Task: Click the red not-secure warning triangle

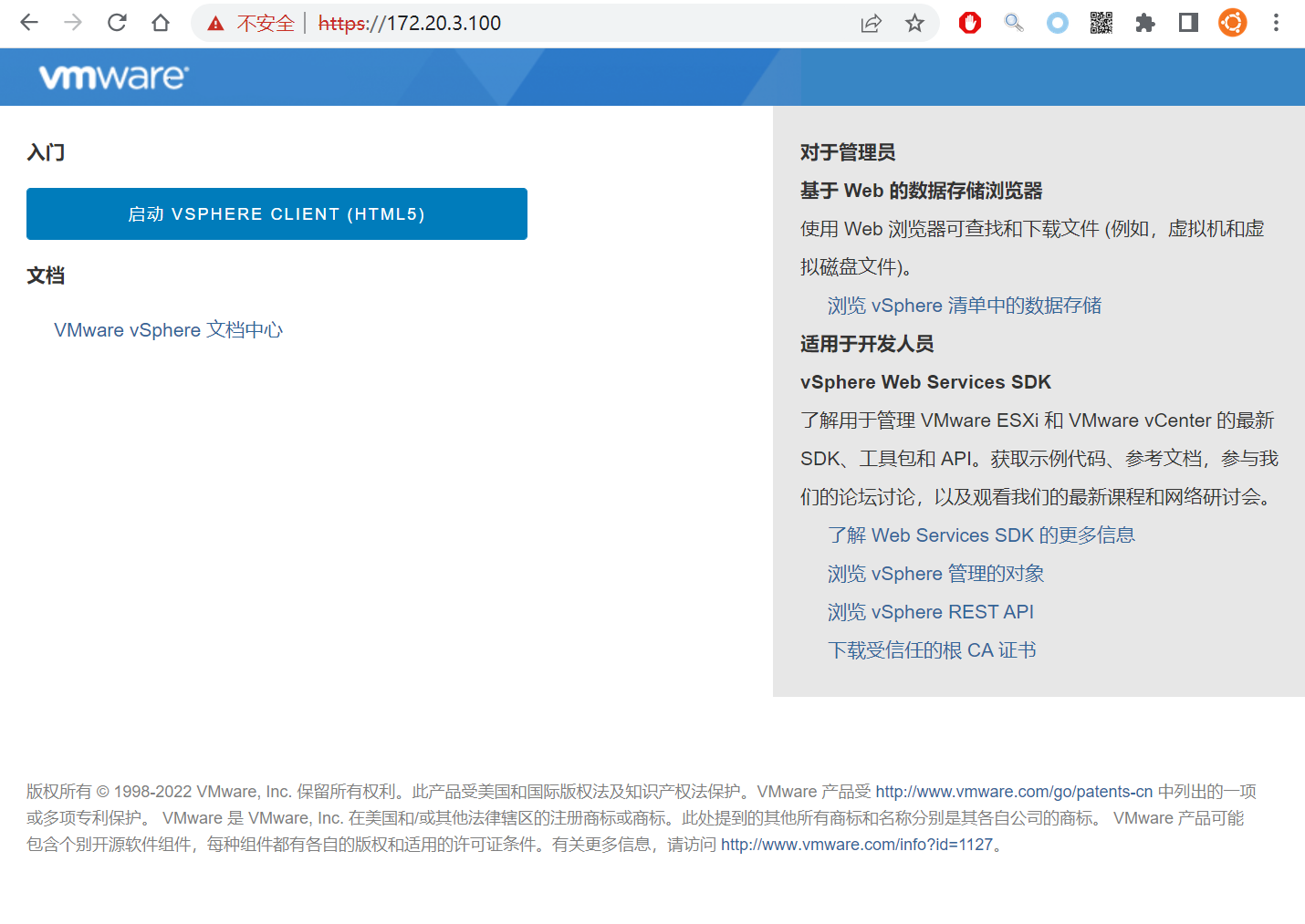Action: point(215,24)
